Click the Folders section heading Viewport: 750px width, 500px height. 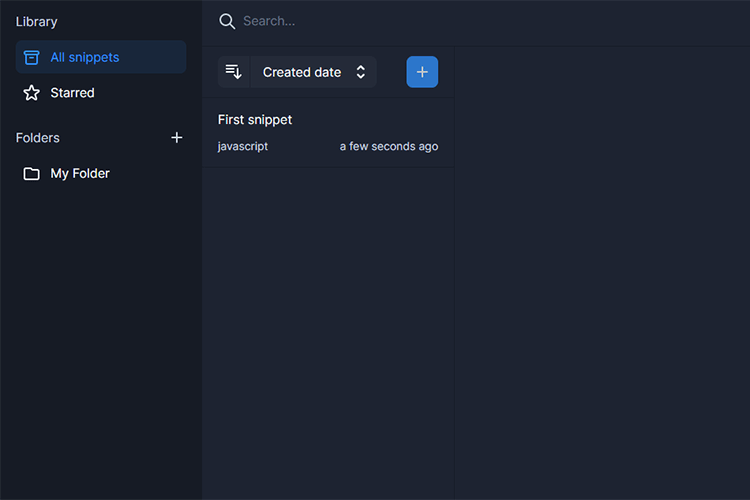pyautogui.click(x=38, y=138)
